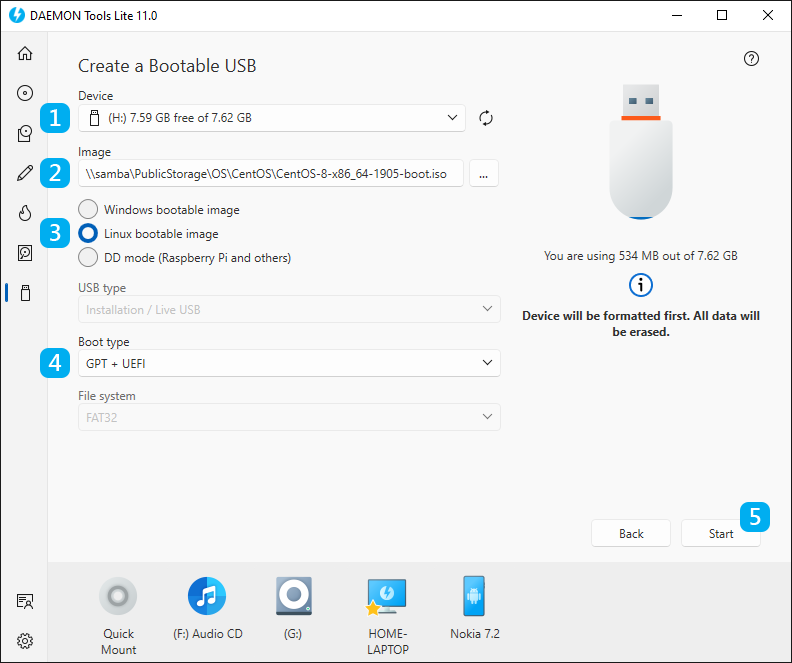Click the help question mark icon
The image size is (792, 663).
[x=751, y=59]
